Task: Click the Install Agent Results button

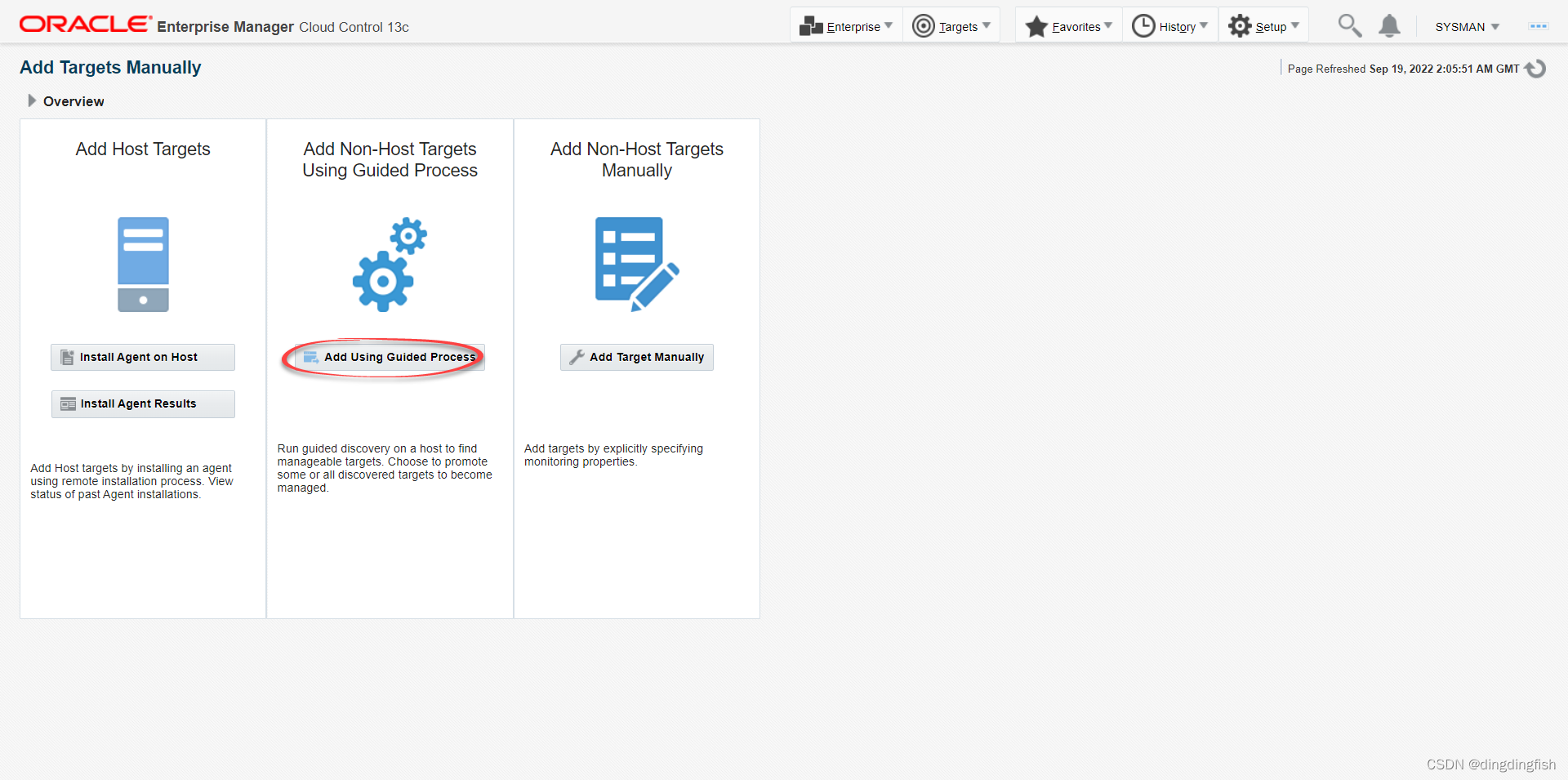Action: [143, 403]
